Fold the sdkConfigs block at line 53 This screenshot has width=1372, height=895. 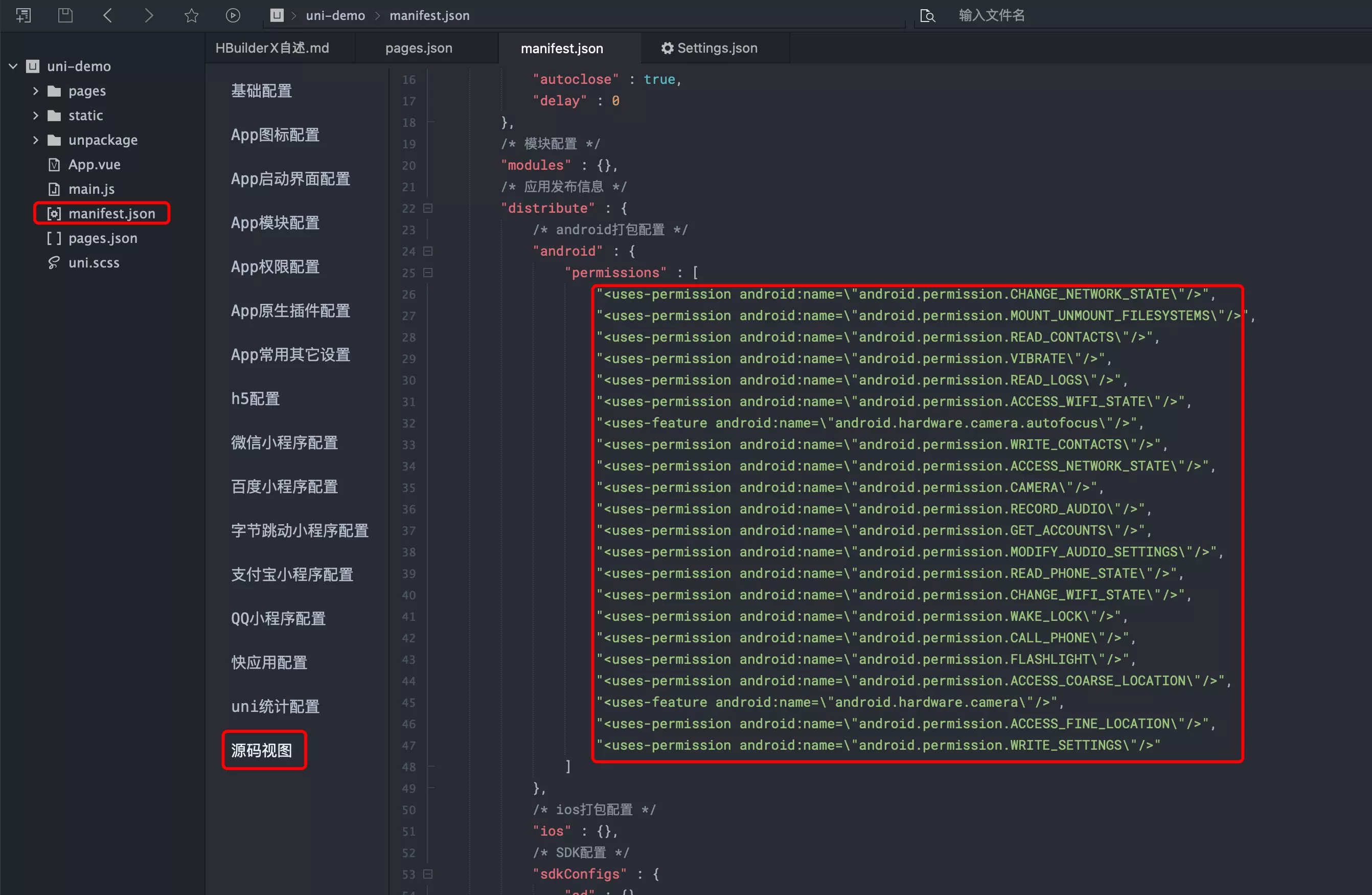428,874
